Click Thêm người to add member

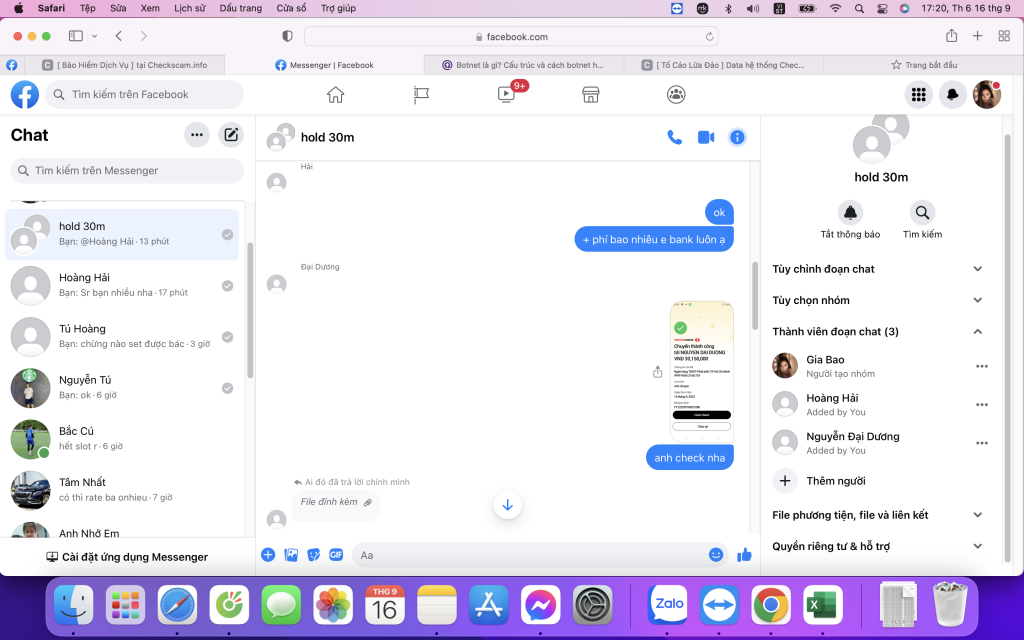click(835, 481)
